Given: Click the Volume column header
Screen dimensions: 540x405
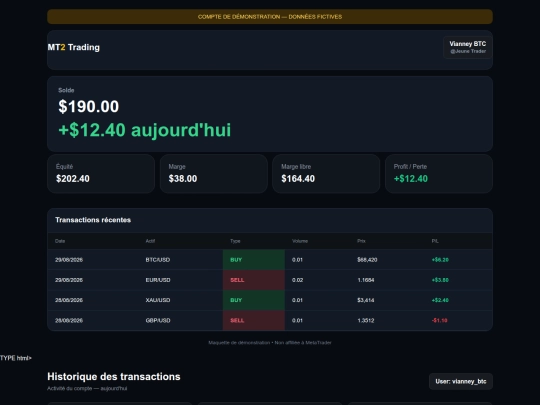Looking at the screenshot, I should (x=300, y=241).
